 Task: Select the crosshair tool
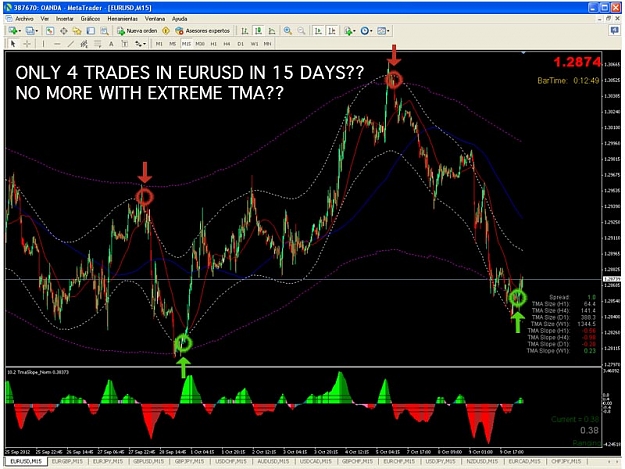click(x=27, y=44)
